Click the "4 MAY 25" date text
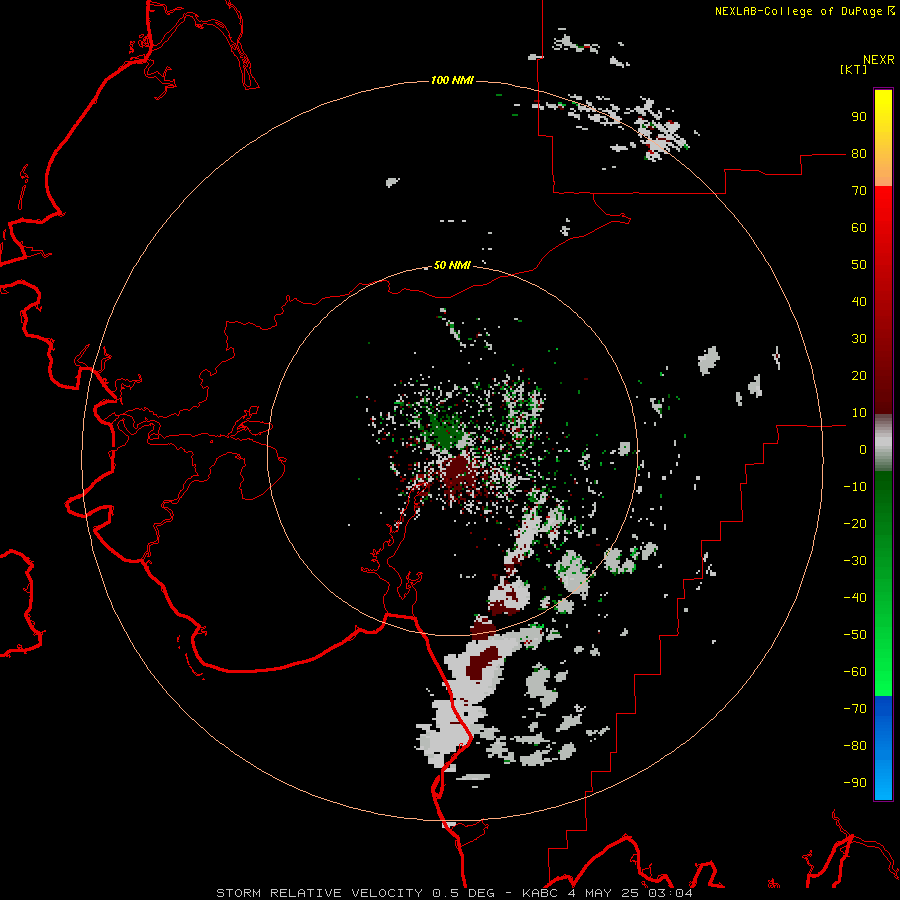 point(604,893)
